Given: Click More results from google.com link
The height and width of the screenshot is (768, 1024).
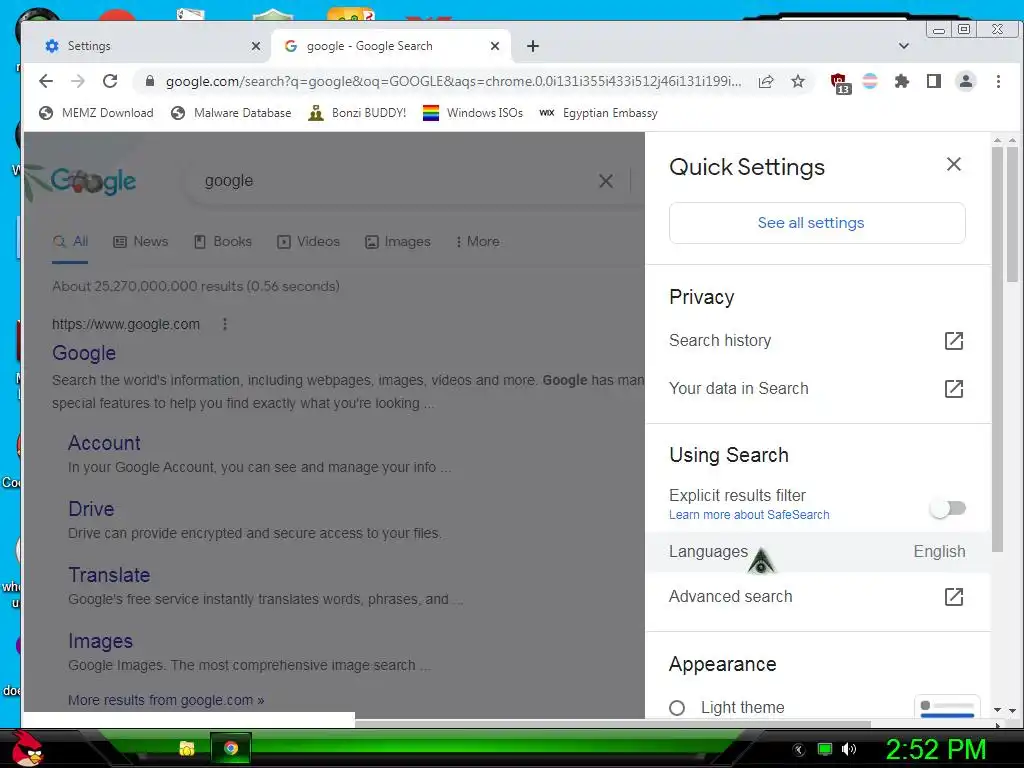Looking at the screenshot, I should (166, 700).
